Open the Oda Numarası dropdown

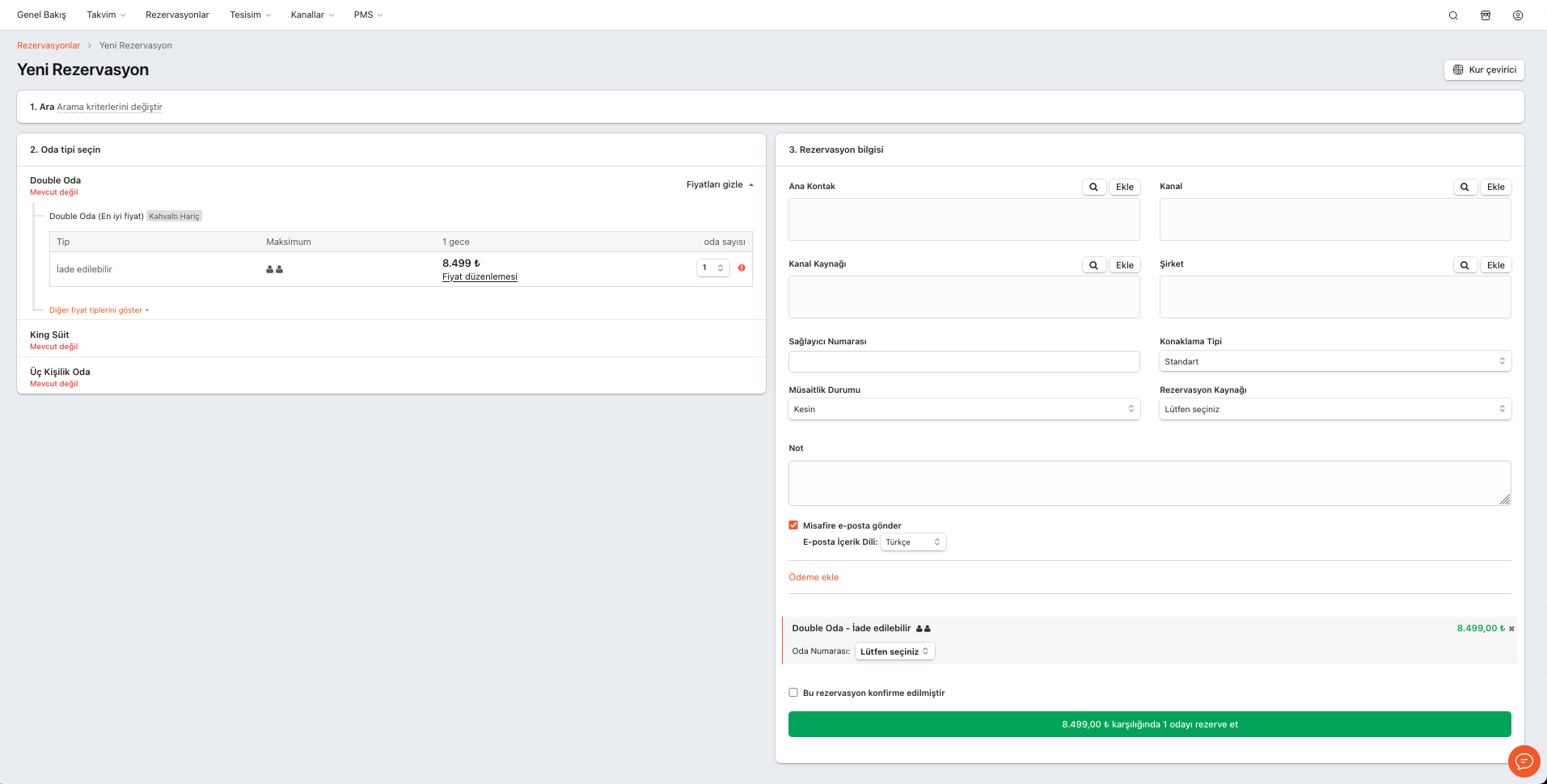pos(894,651)
